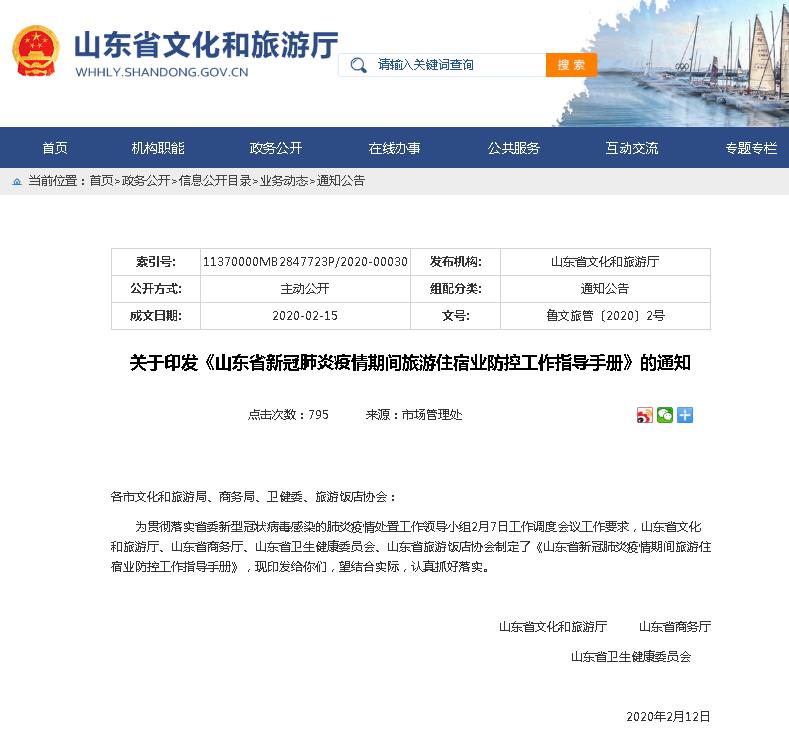The image size is (789, 729).
Task: Click the signature 山东省卫生健康委员会
Action: [x=631, y=657]
